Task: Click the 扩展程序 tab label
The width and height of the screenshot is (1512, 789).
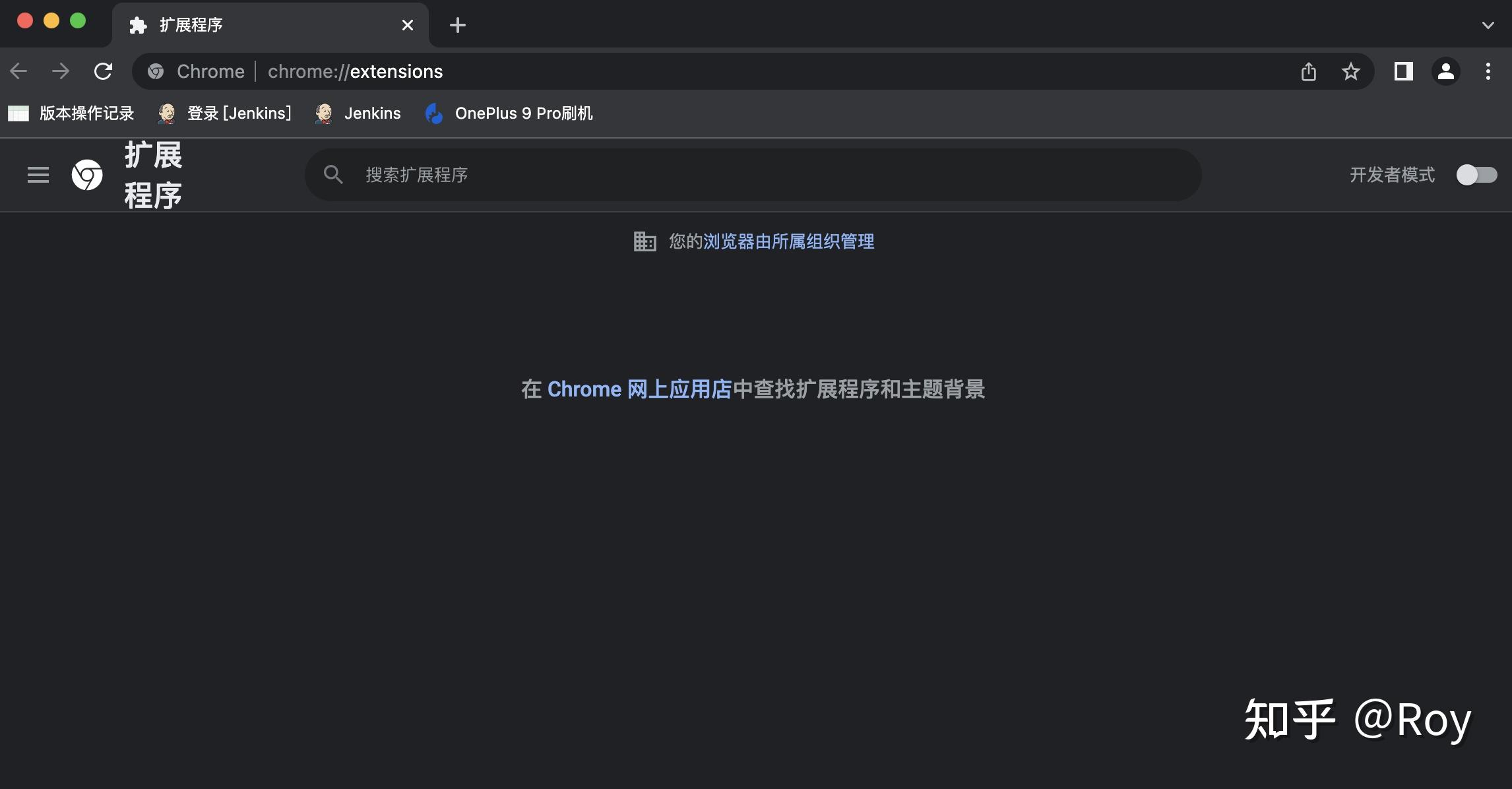Action: point(190,23)
